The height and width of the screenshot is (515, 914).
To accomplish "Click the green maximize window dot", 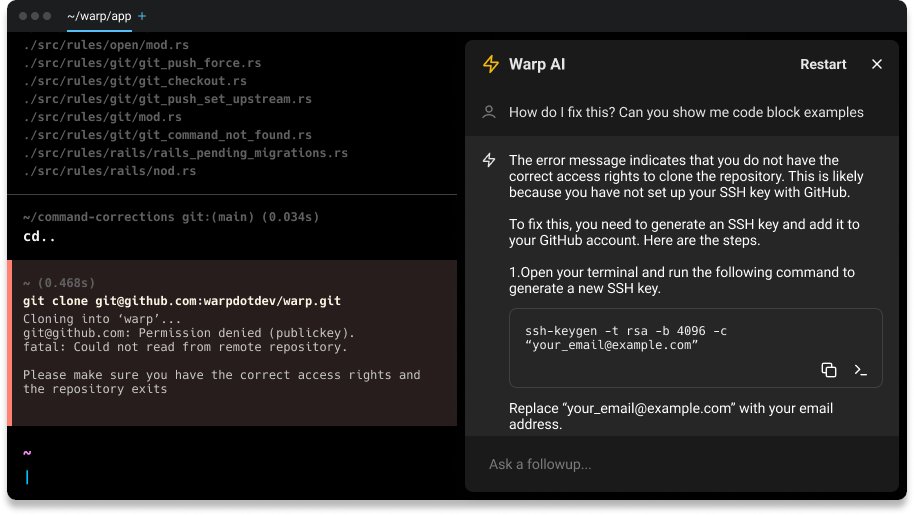I will point(47,16).
